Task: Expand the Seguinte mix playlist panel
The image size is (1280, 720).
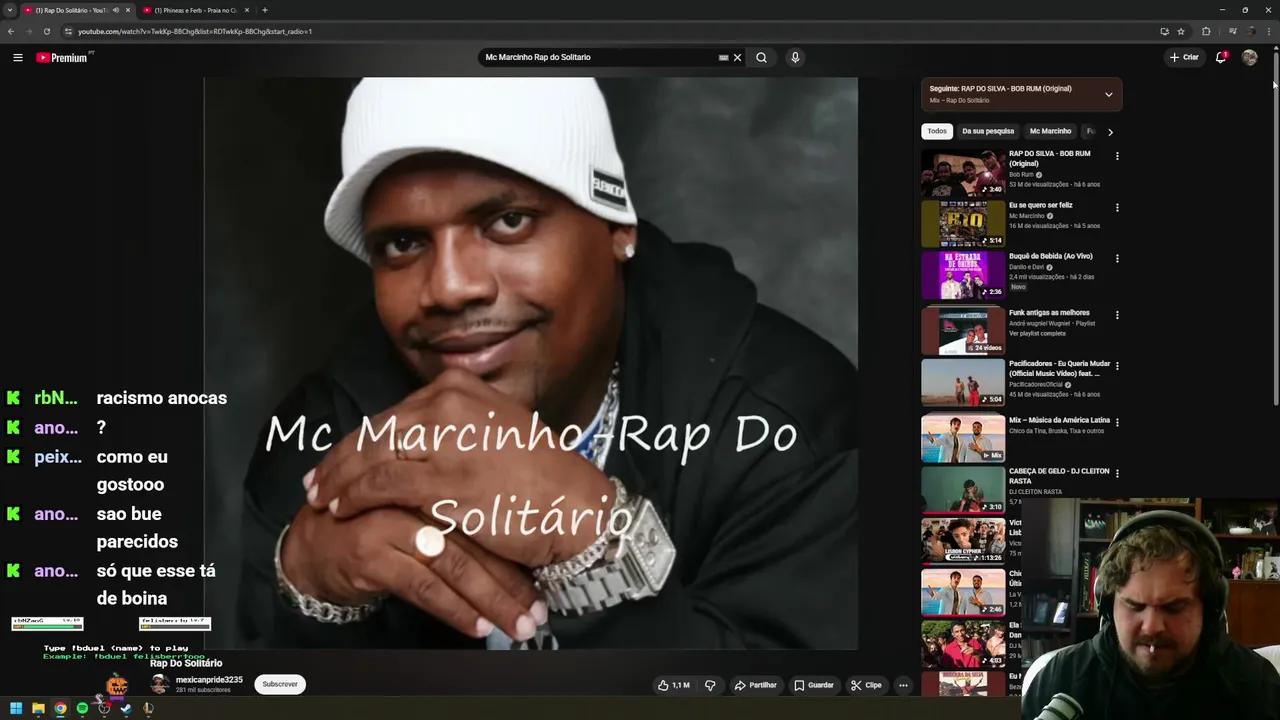Action: tap(1108, 94)
